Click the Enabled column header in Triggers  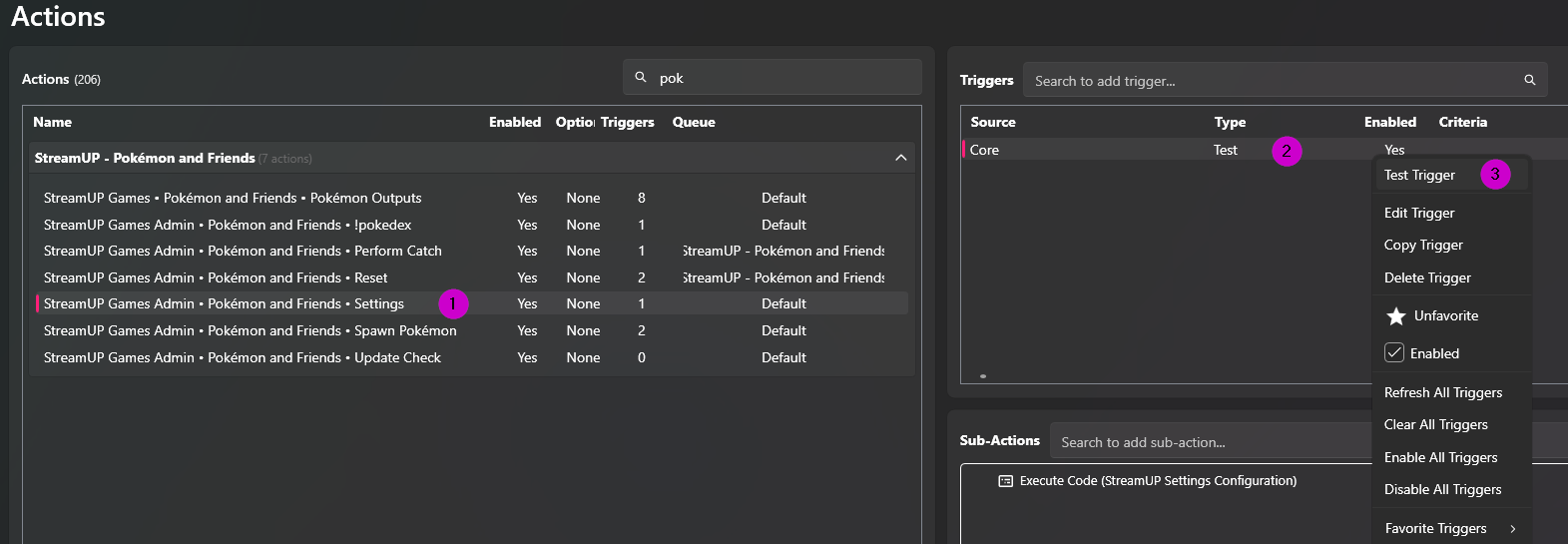[x=1390, y=122]
